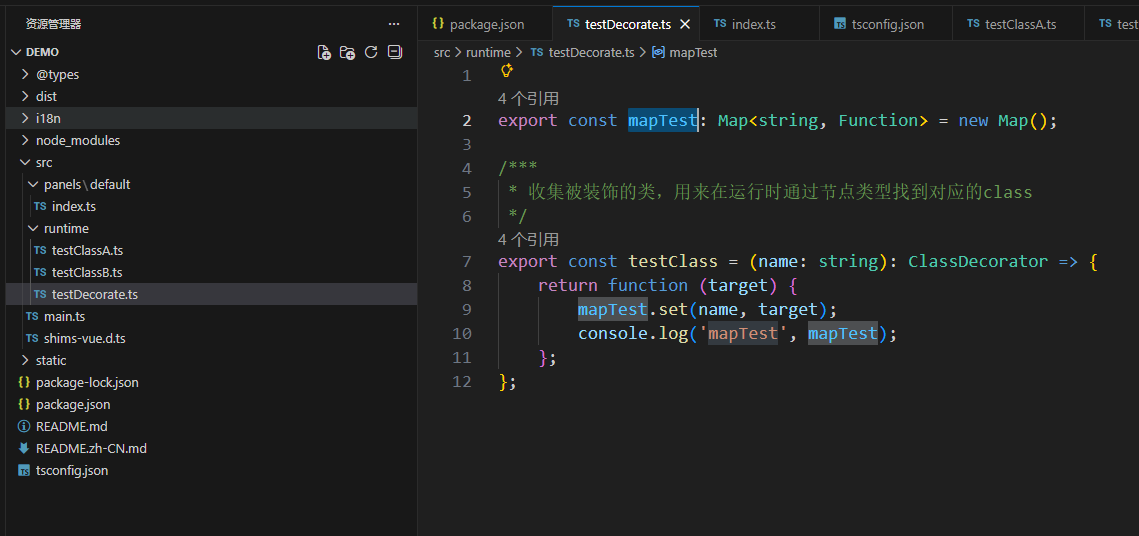The image size is (1139, 536).
Task: Collapse the DEMO root folder
Action: coord(15,52)
